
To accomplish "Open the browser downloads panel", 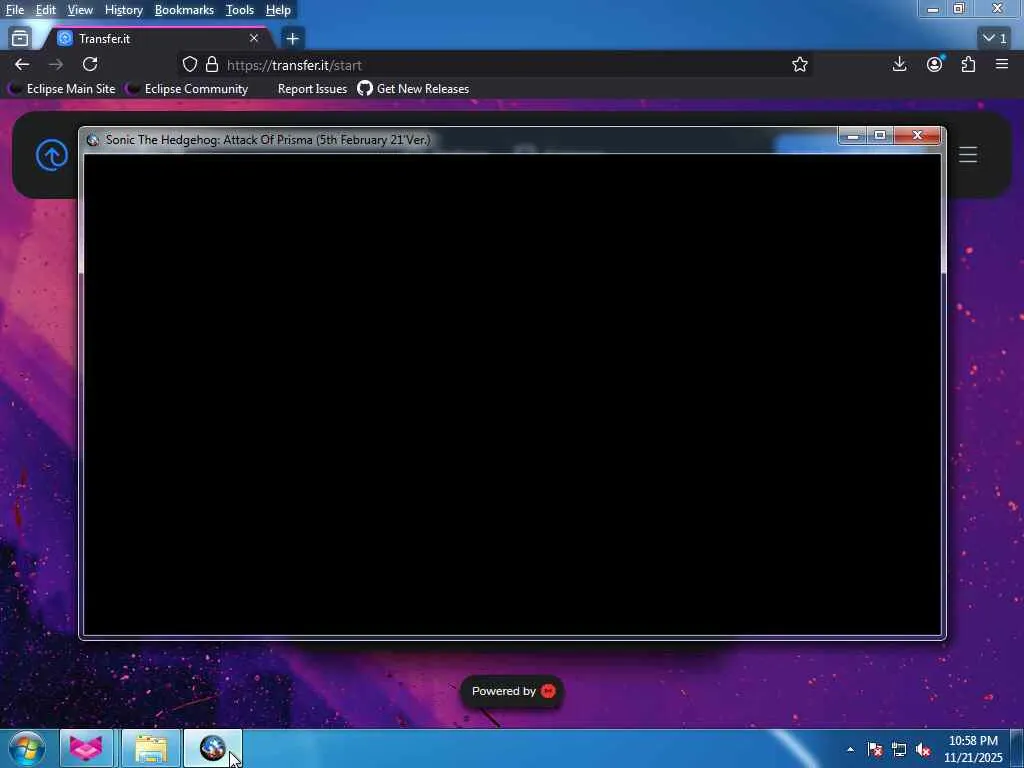I will [x=899, y=64].
